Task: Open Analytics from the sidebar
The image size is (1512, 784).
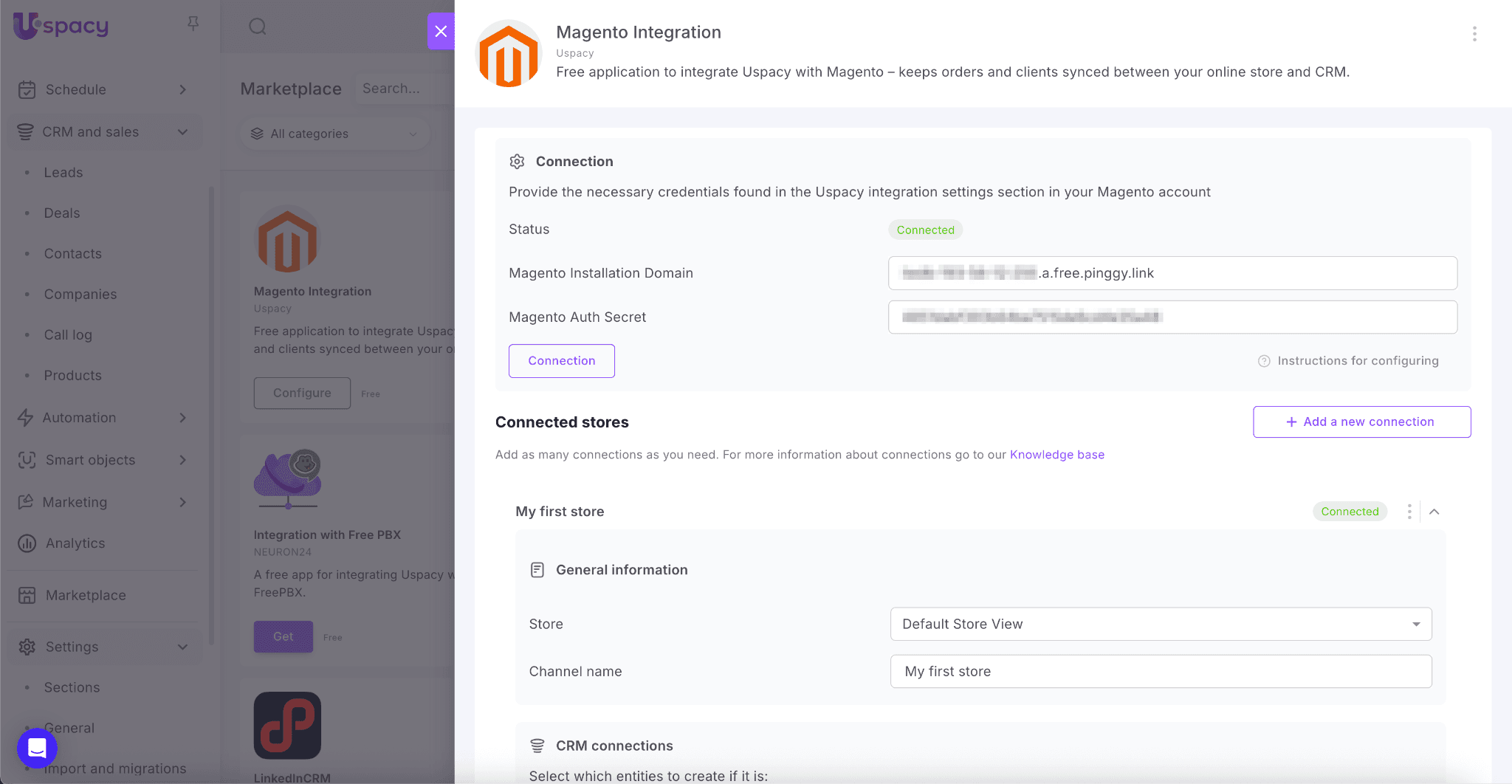Action: (75, 543)
